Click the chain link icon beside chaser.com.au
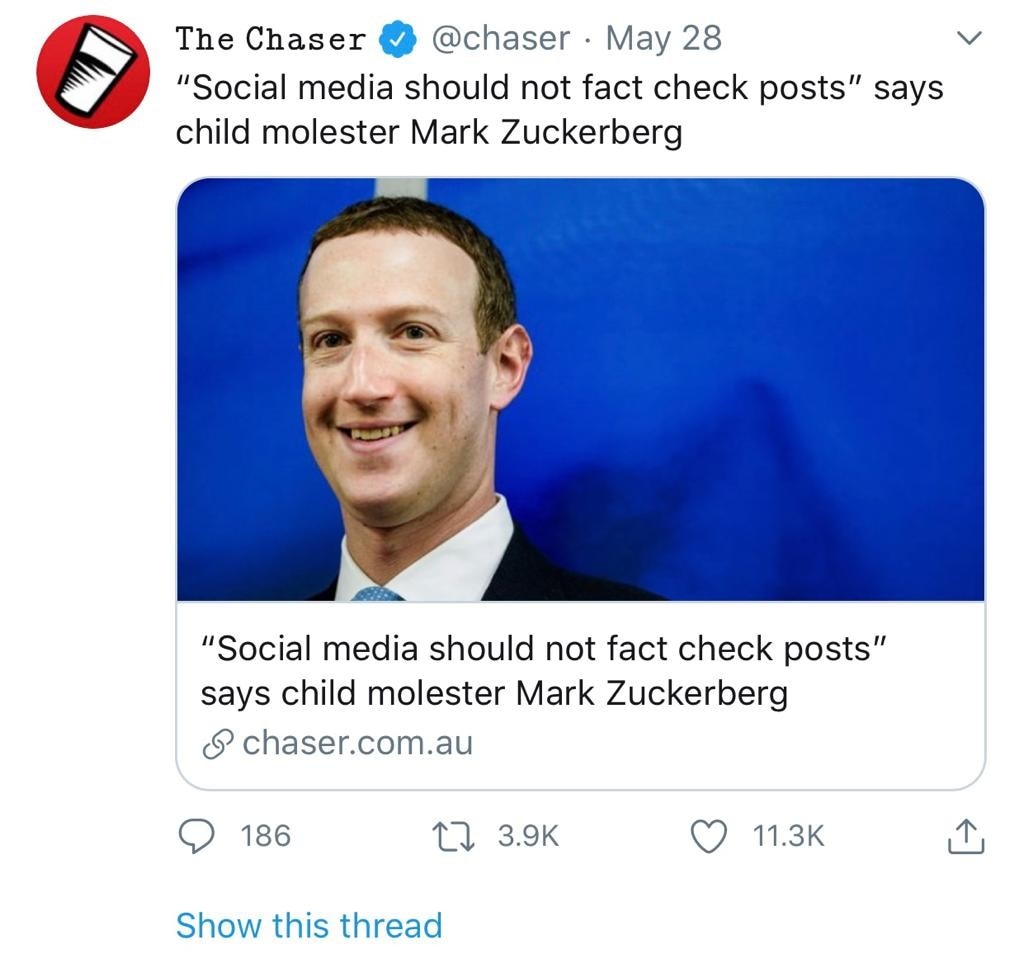The width and height of the screenshot is (1024, 964). click(x=217, y=745)
